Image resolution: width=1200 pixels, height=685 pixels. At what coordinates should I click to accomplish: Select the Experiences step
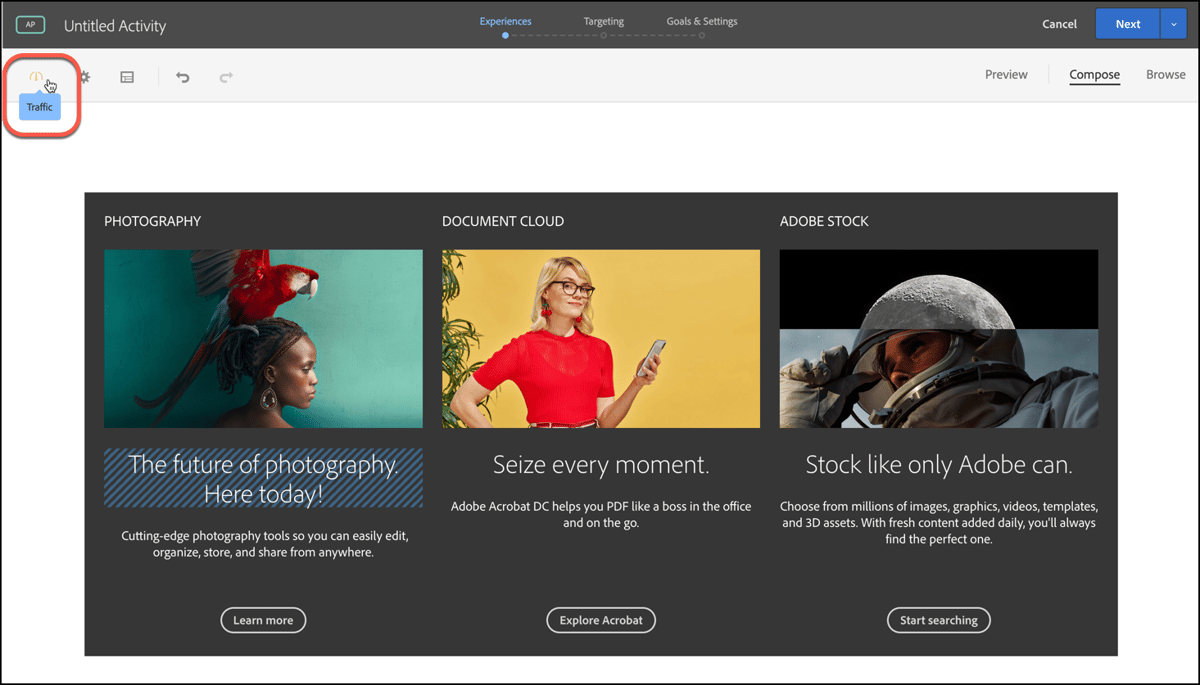[x=505, y=20]
